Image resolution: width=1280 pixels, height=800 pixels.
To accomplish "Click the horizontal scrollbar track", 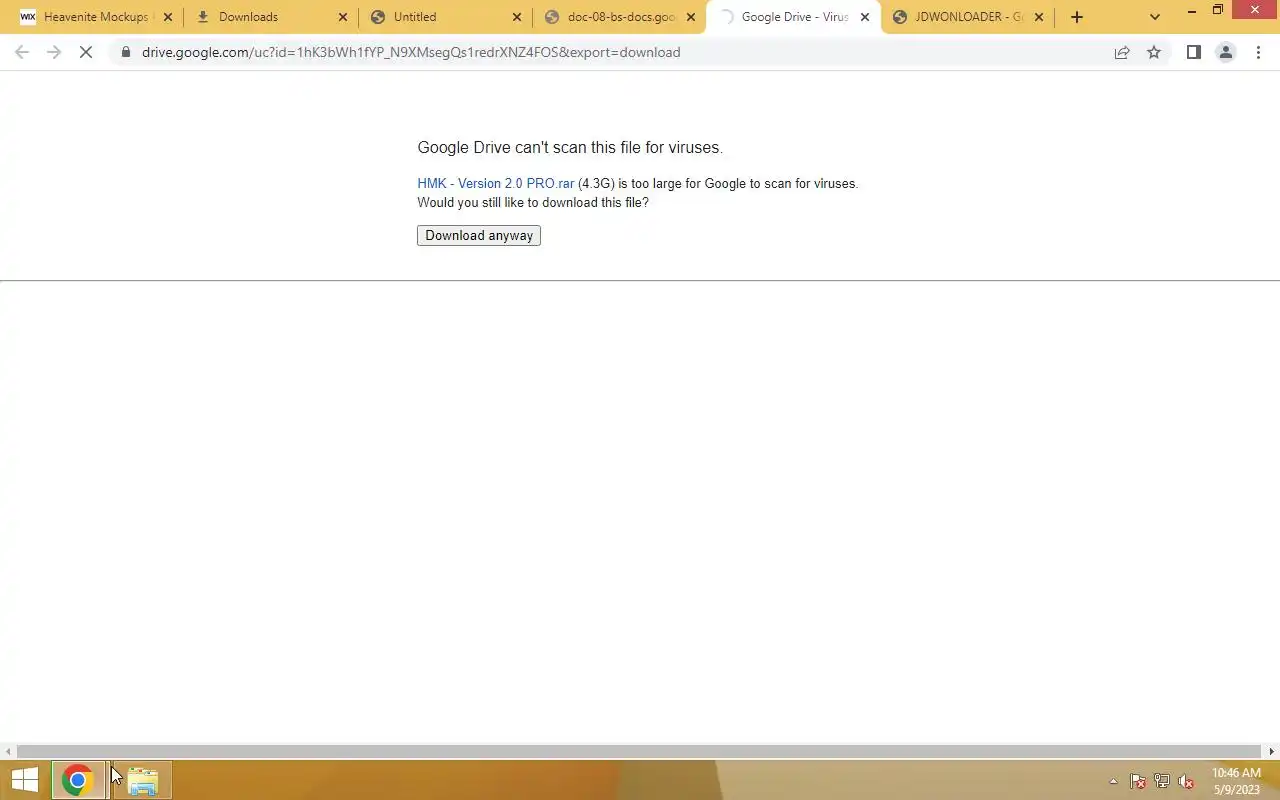I will tap(640, 751).
